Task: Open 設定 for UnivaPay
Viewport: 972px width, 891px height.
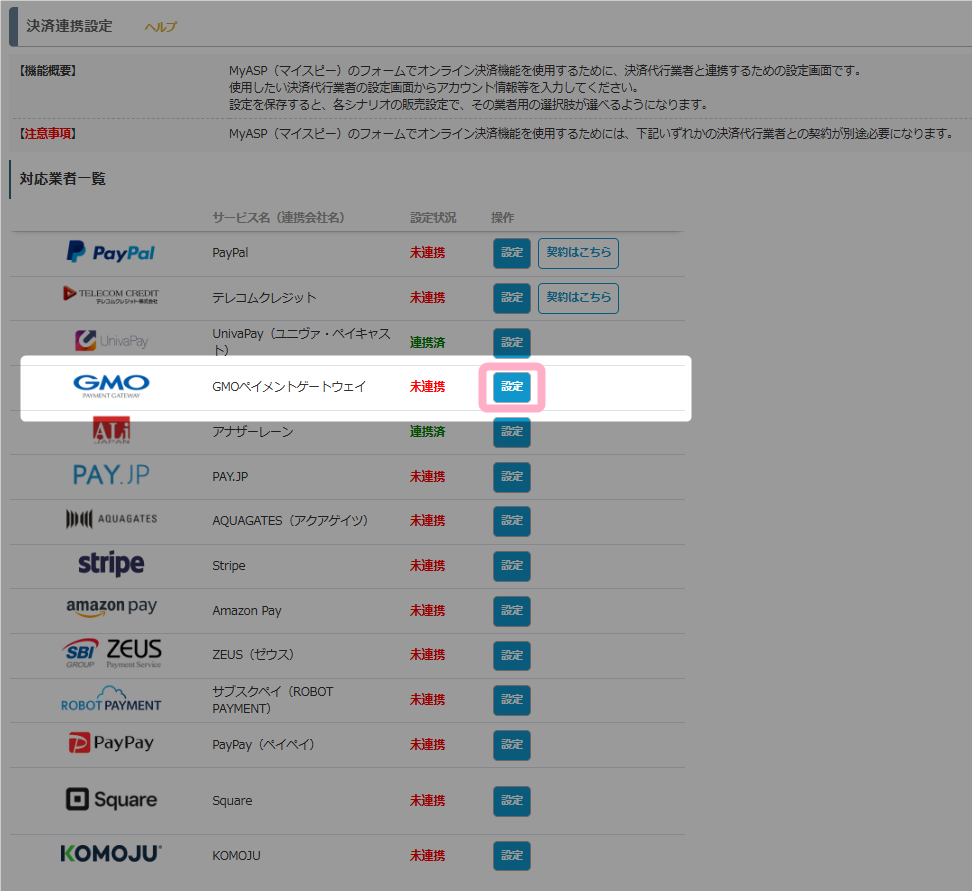Action: pos(512,342)
